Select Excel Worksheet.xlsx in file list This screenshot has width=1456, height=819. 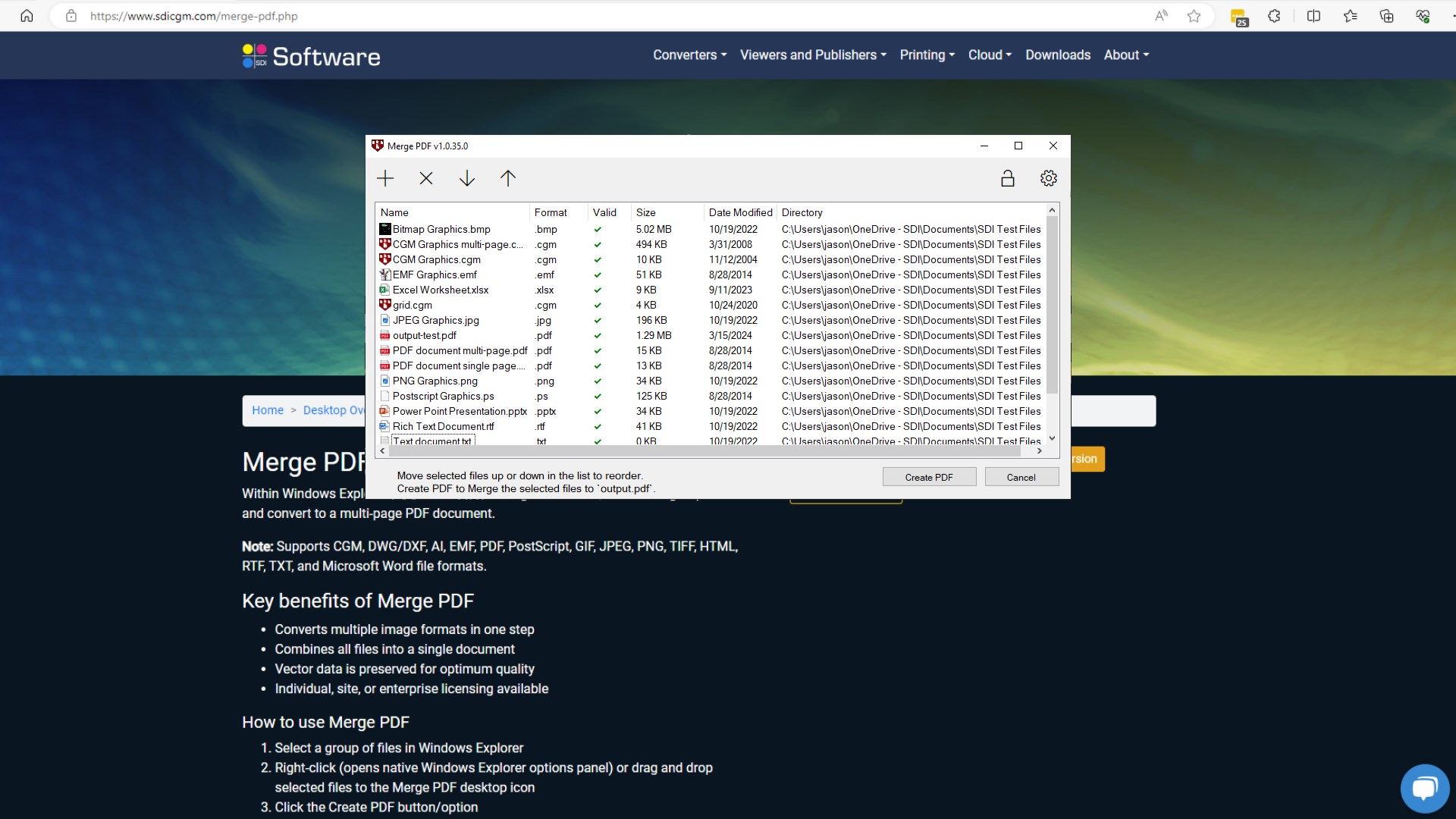(440, 290)
